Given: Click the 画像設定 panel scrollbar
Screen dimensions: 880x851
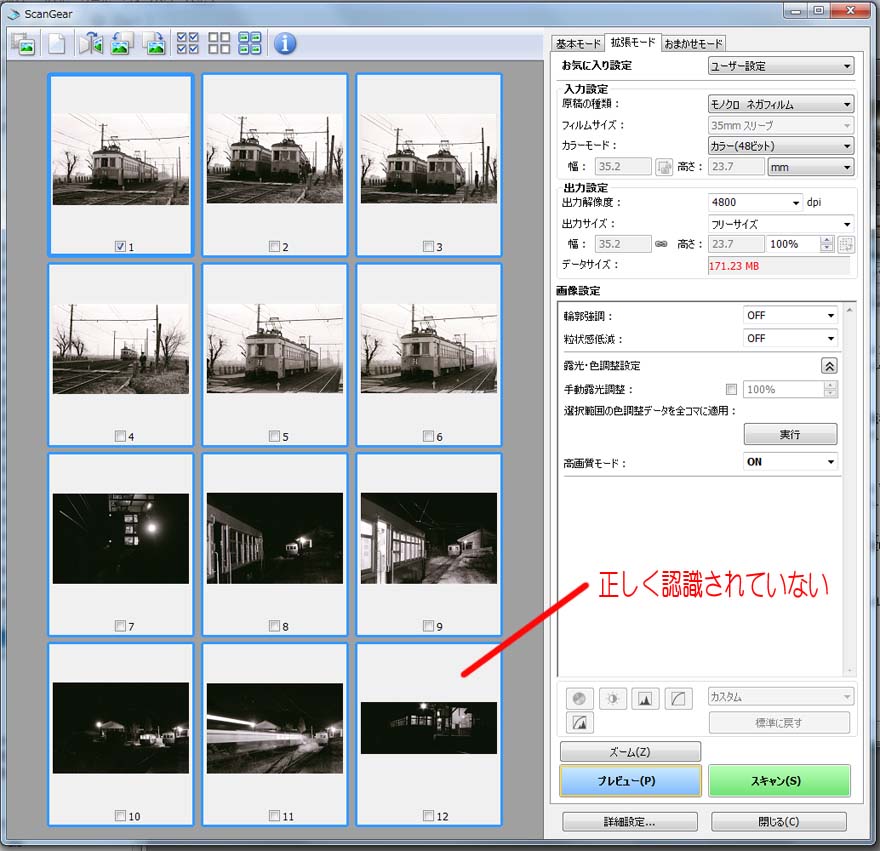Looking at the screenshot, I should click(849, 488).
